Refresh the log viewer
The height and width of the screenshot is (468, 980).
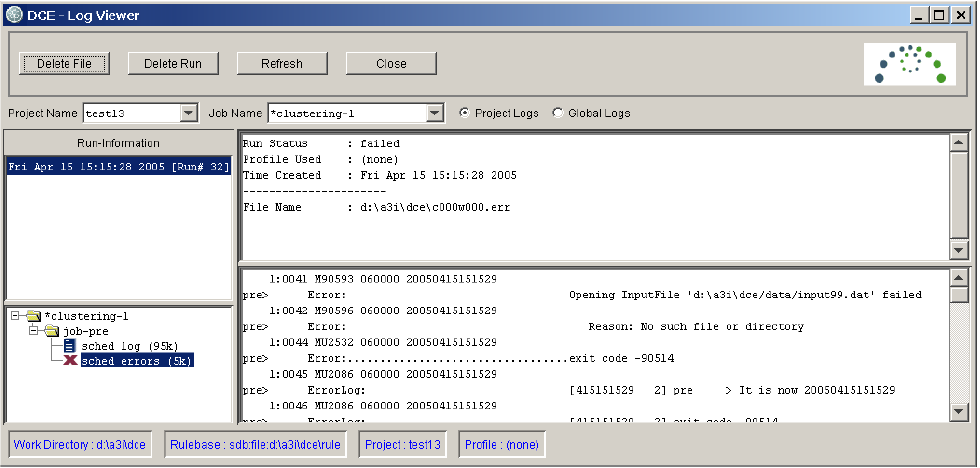(282, 63)
